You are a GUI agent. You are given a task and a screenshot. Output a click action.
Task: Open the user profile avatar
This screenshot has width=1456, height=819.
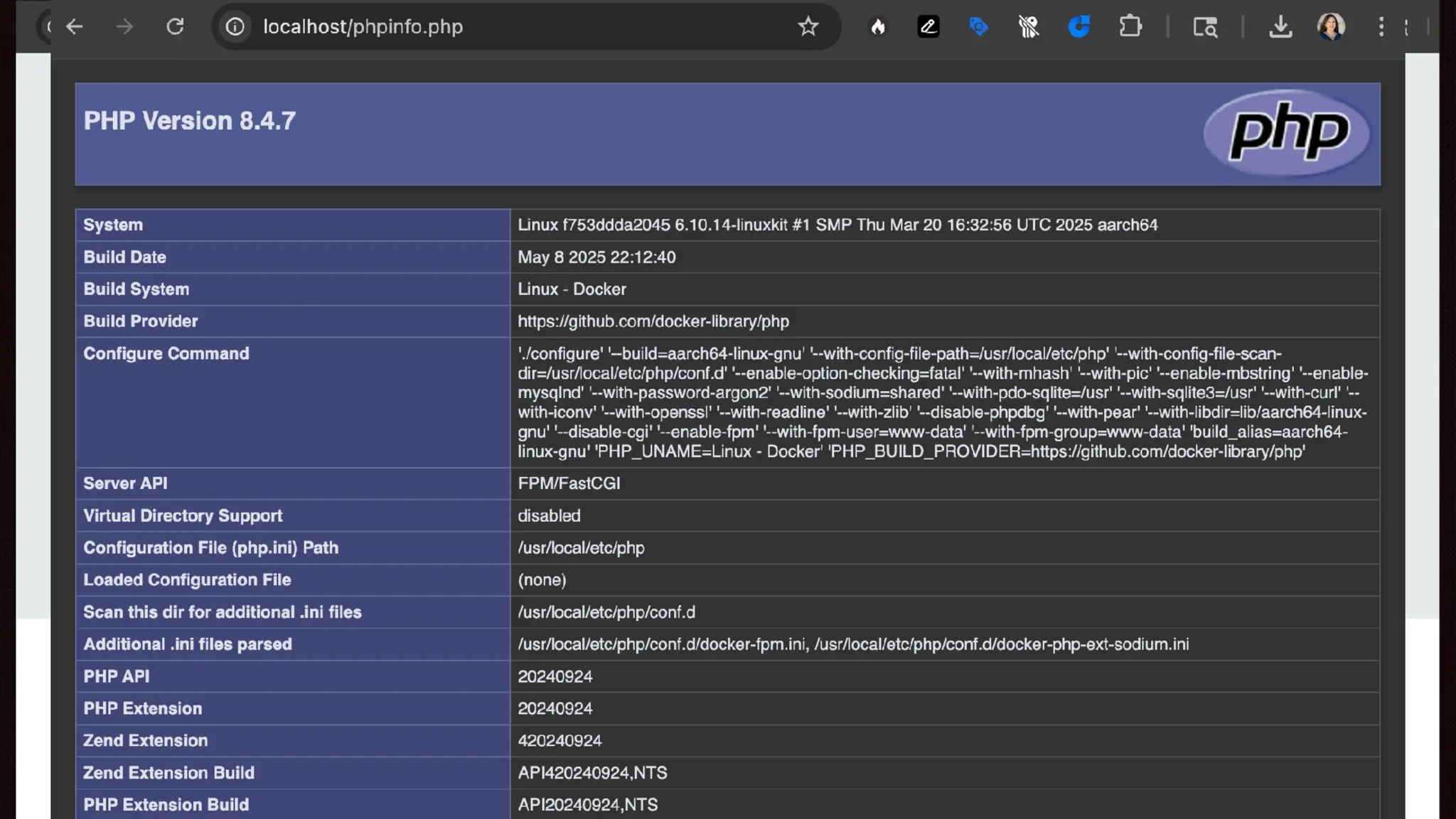(1331, 27)
